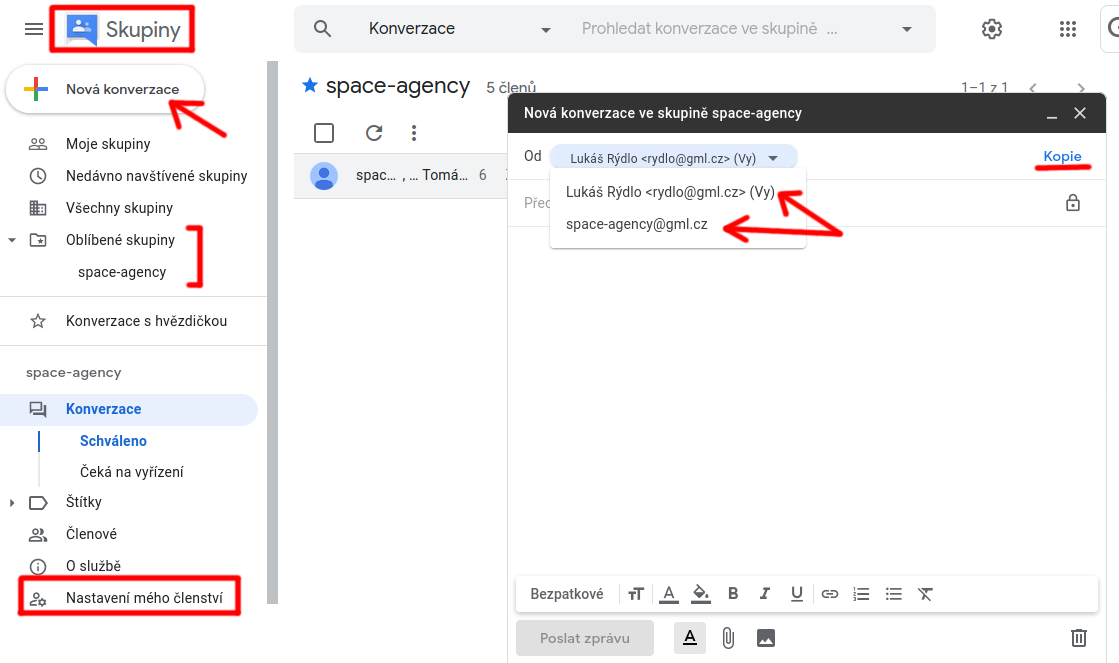Go to next page of conversations
The height and width of the screenshot is (663, 1119).
click(1081, 88)
